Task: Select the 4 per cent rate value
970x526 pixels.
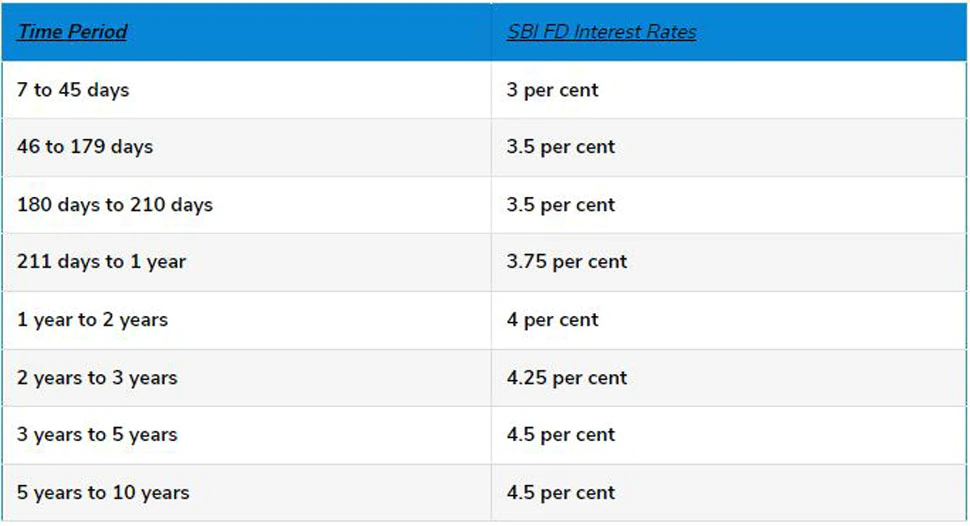Action: pos(552,320)
